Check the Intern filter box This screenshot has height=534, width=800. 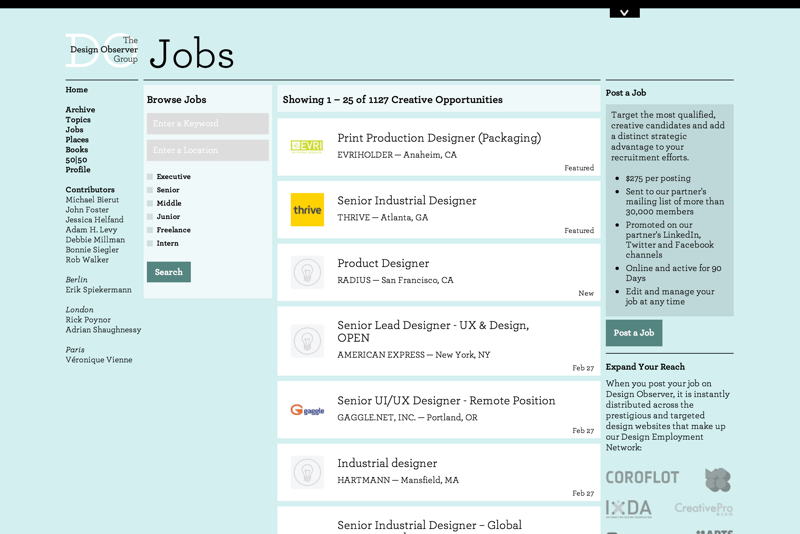coord(150,243)
